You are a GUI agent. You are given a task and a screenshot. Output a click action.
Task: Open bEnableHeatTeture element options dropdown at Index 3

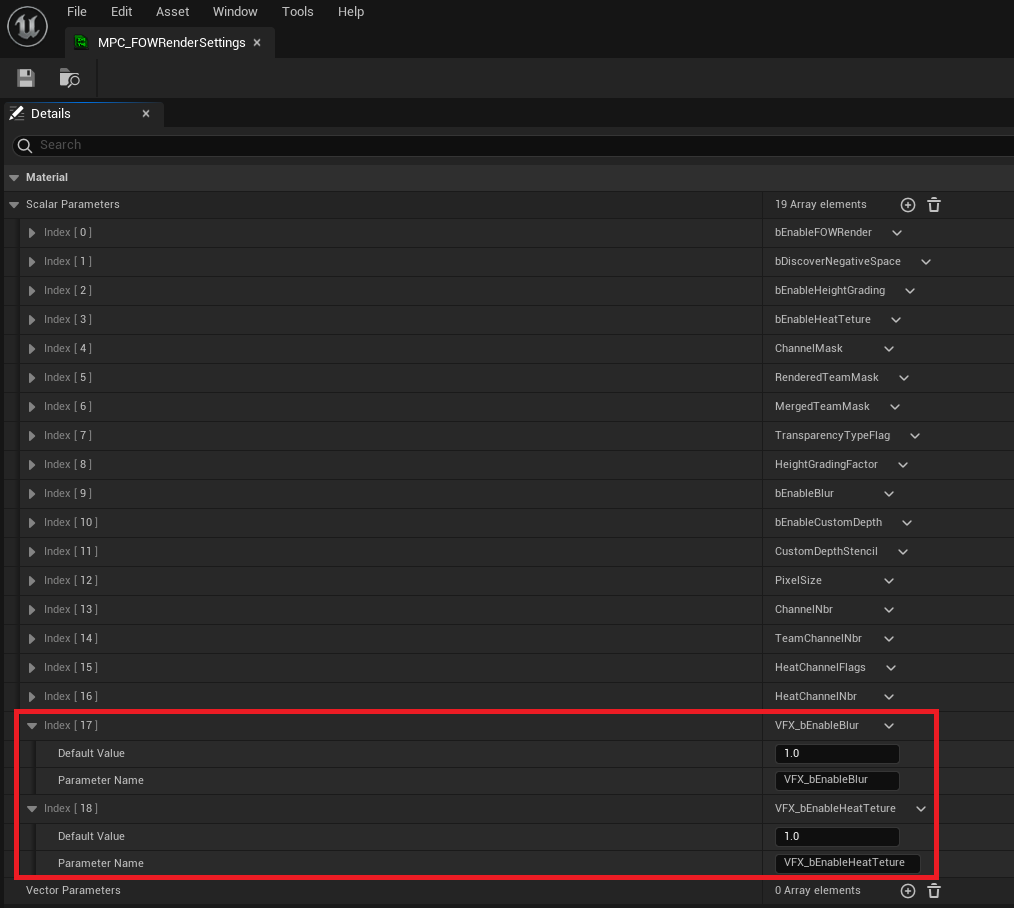(x=896, y=319)
